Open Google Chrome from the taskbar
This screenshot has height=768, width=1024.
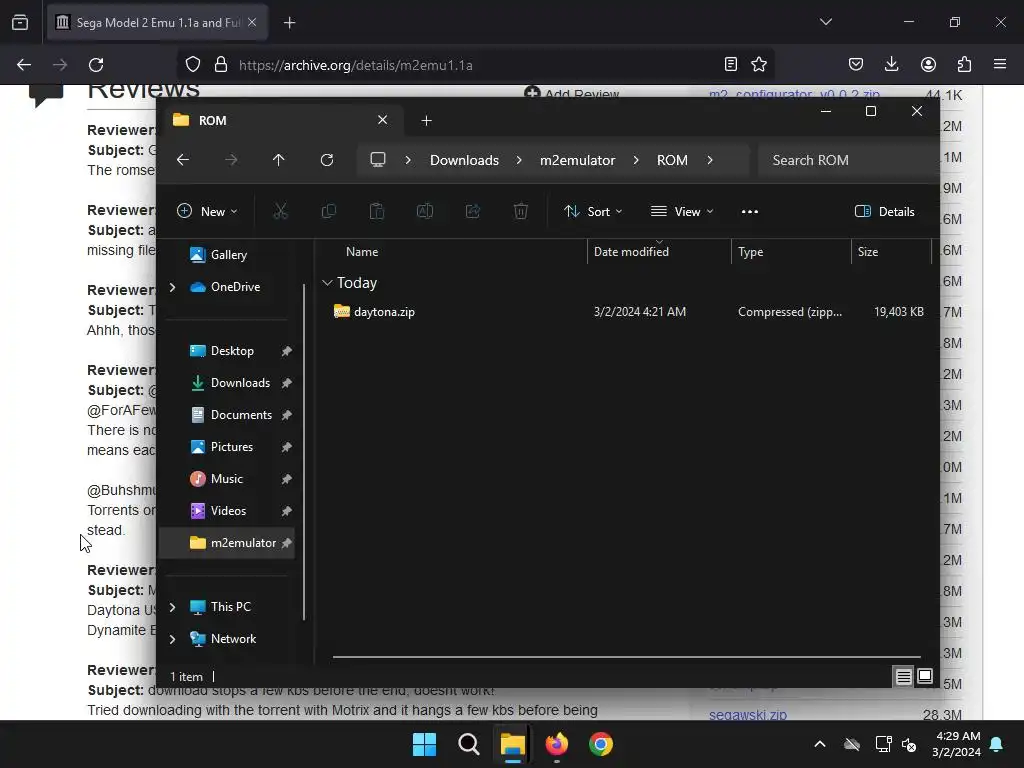(601, 744)
